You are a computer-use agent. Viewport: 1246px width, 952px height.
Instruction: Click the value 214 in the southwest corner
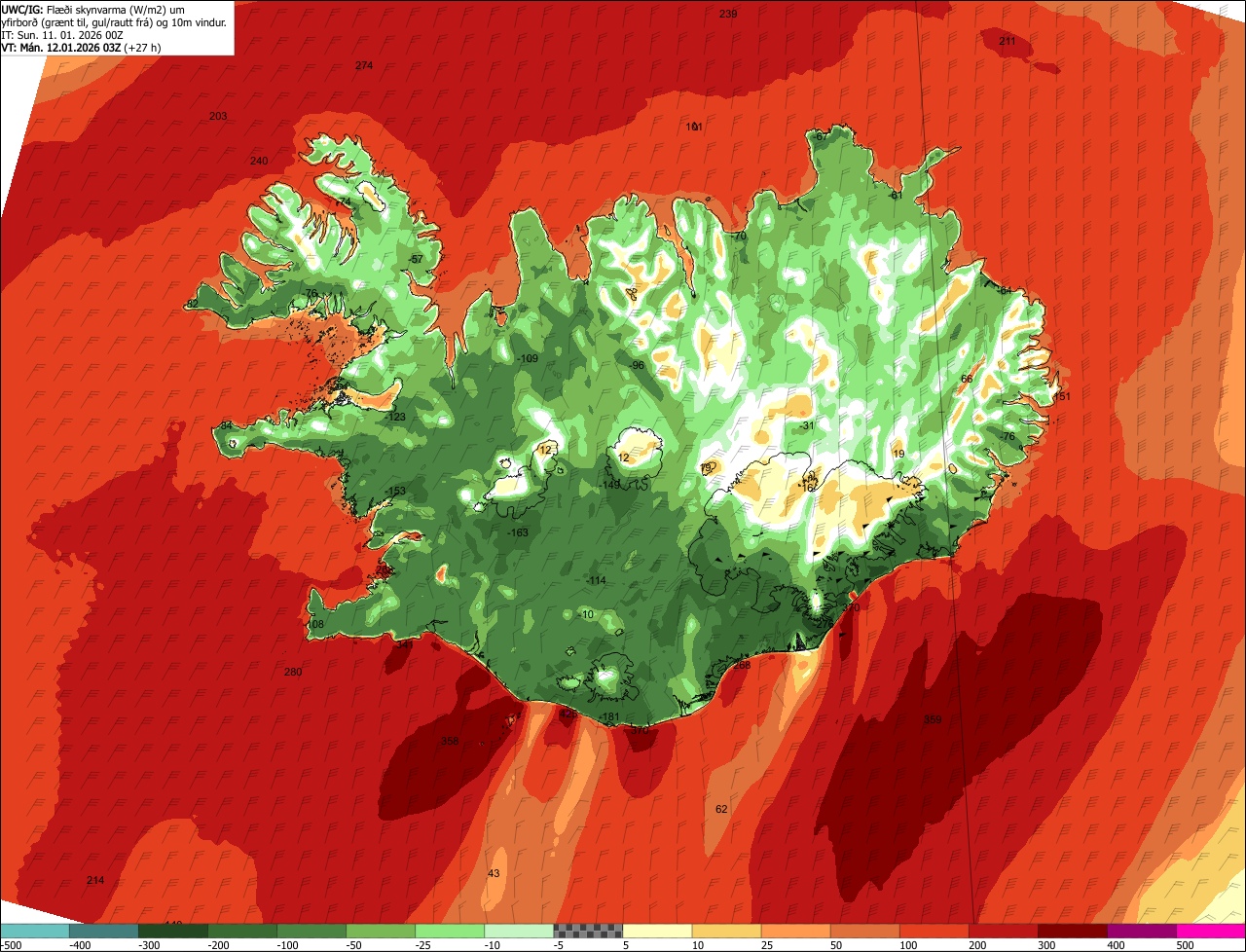[x=95, y=880]
